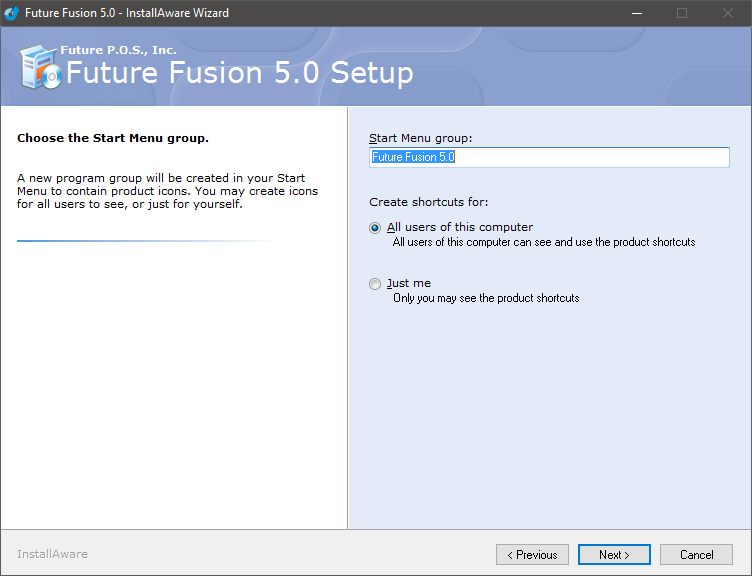Image resolution: width=752 pixels, height=576 pixels.
Task: Click the InstallAware branding text in the footer
Action: [52, 554]
